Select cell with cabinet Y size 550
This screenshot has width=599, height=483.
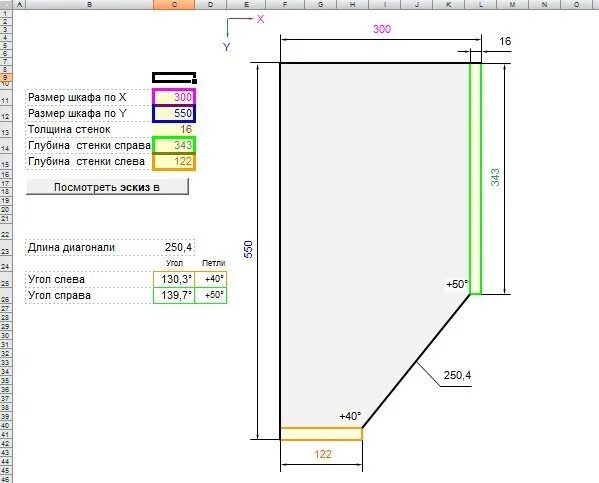pyautogui.click(x=174, y=113)
